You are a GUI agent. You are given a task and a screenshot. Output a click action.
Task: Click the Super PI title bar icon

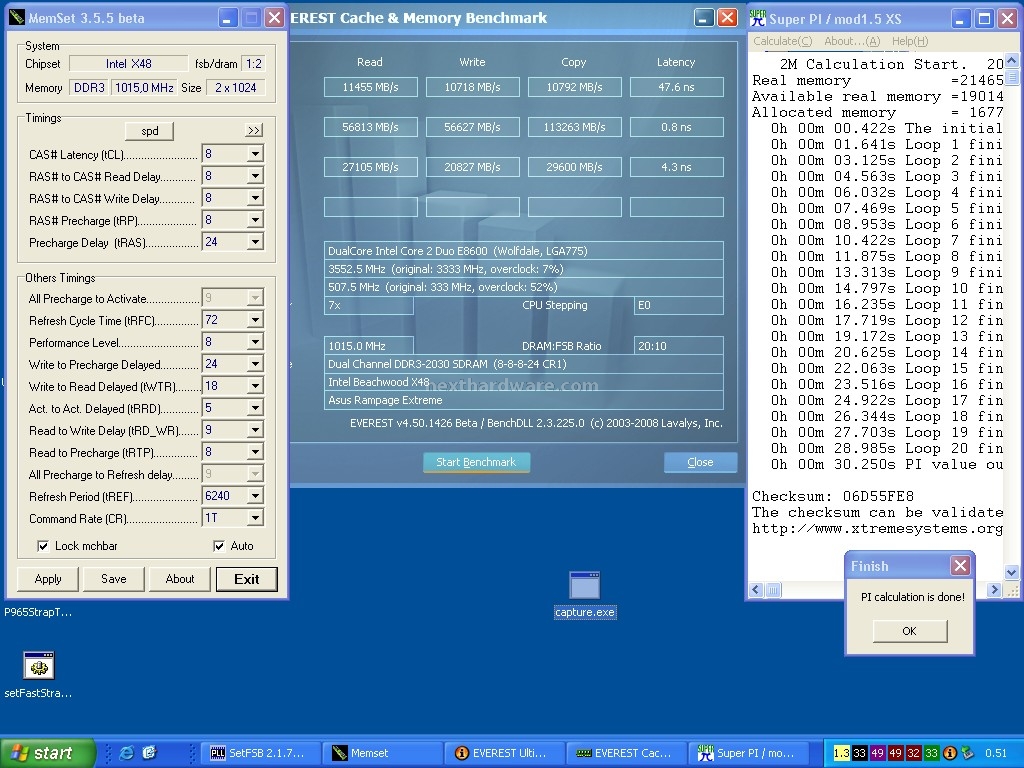(x=758, y=18)
